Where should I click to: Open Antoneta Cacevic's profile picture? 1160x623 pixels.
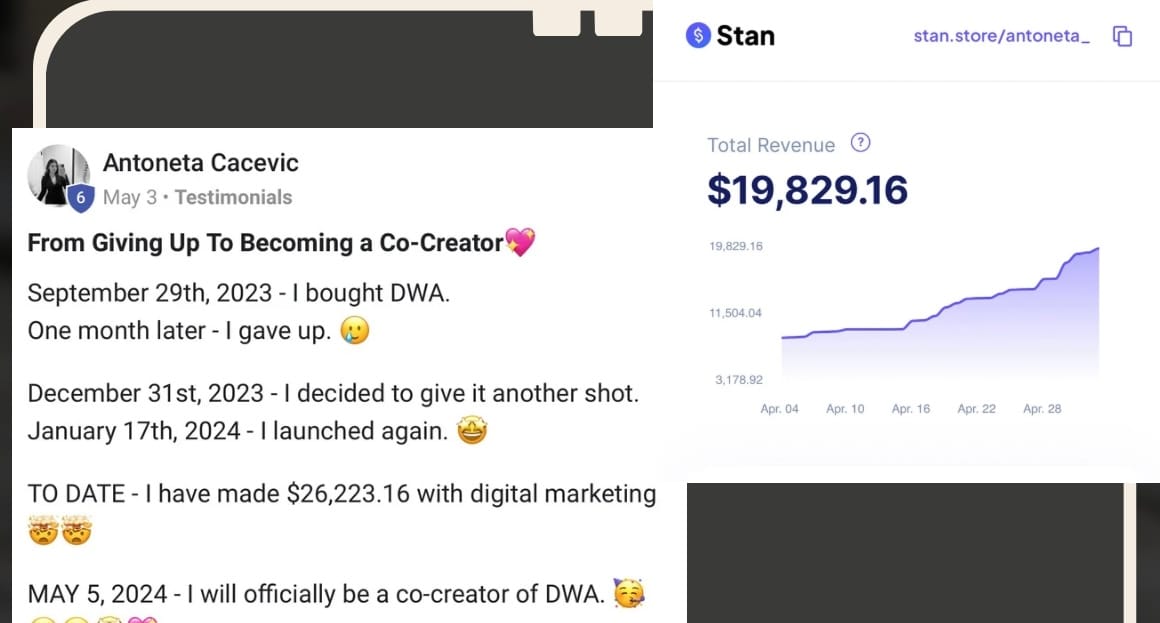57,174
